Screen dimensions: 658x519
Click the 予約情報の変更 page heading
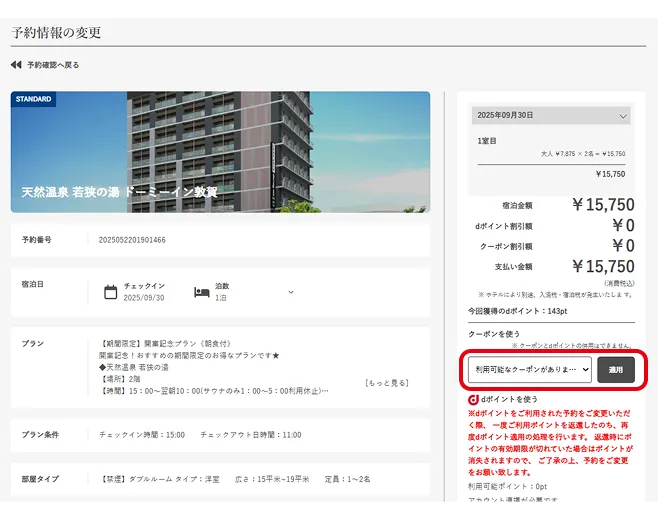(x=56, y=32)
